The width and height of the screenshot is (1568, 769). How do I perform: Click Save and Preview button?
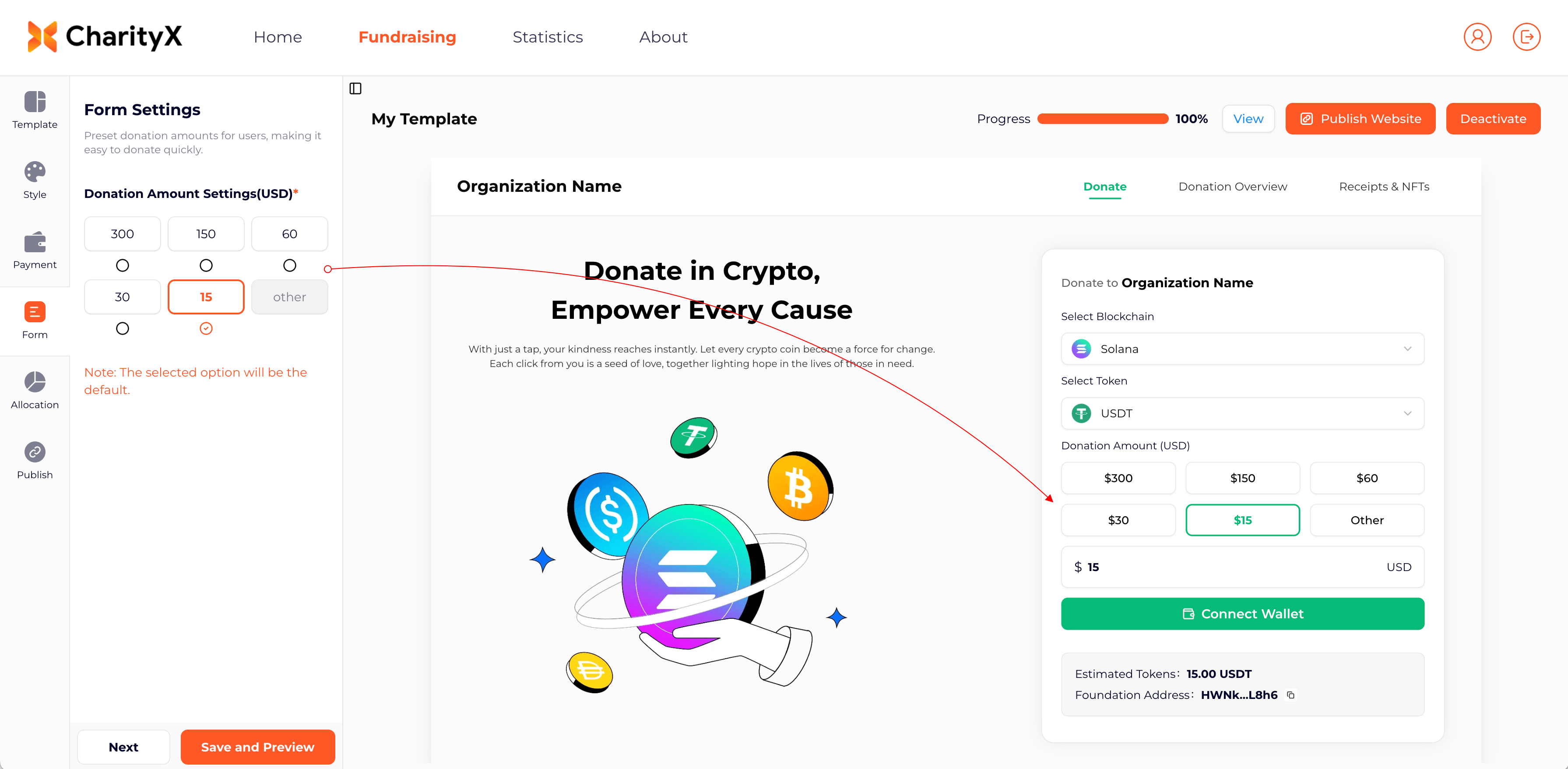tap(257, 747)
